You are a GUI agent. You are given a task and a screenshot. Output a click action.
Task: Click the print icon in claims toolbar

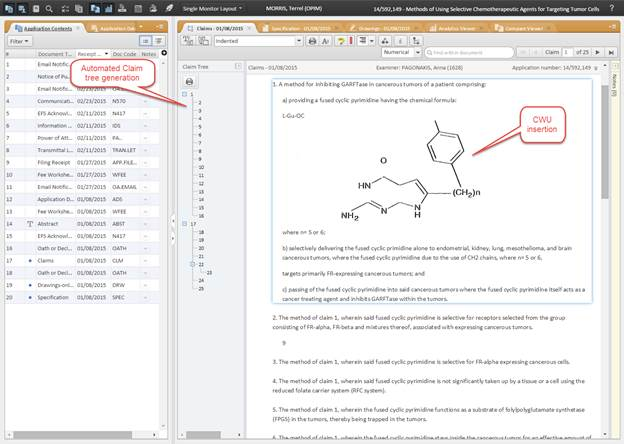[312, 41]
